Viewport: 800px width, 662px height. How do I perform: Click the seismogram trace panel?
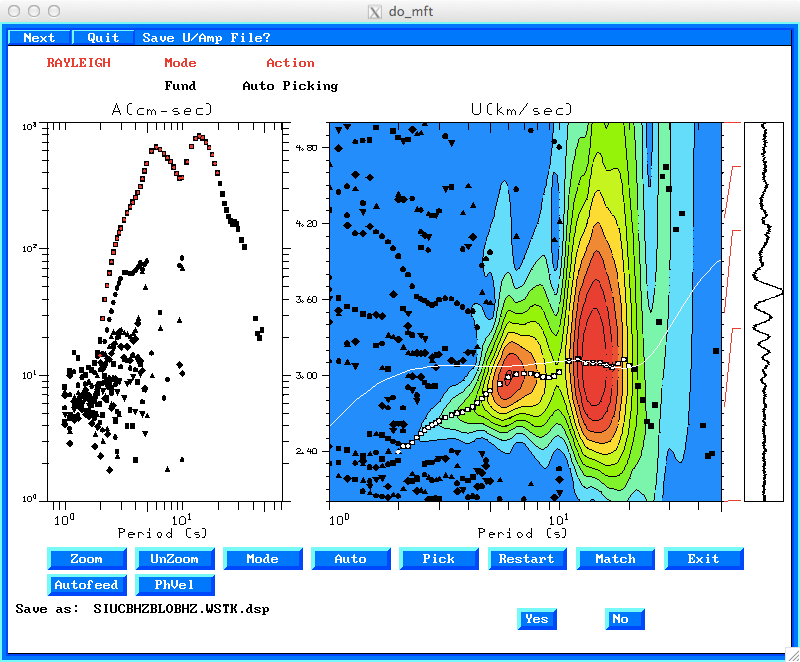pyautogui.click(x=764, y=312)
